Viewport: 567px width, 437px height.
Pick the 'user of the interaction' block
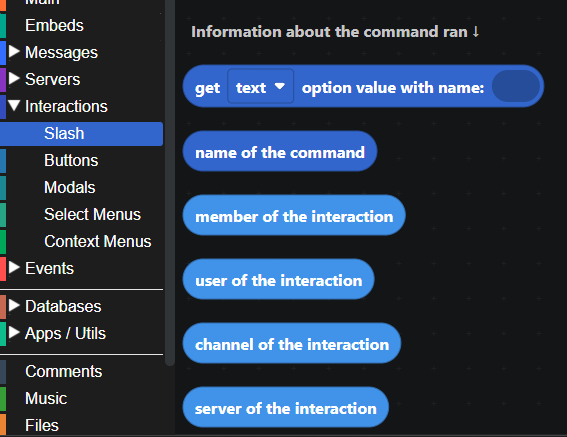pyautogui.click(x=278, y=279)
